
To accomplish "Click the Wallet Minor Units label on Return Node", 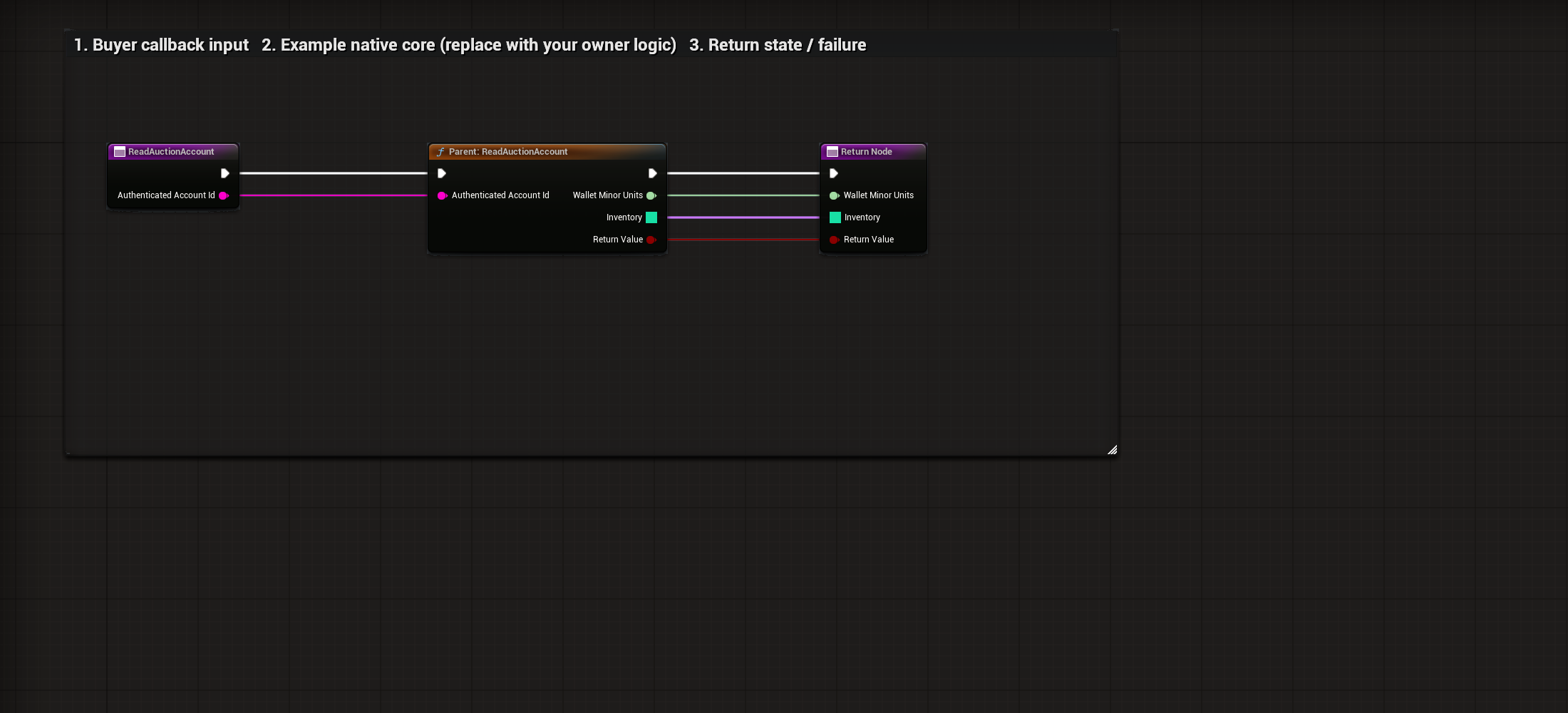I will 879,195.
